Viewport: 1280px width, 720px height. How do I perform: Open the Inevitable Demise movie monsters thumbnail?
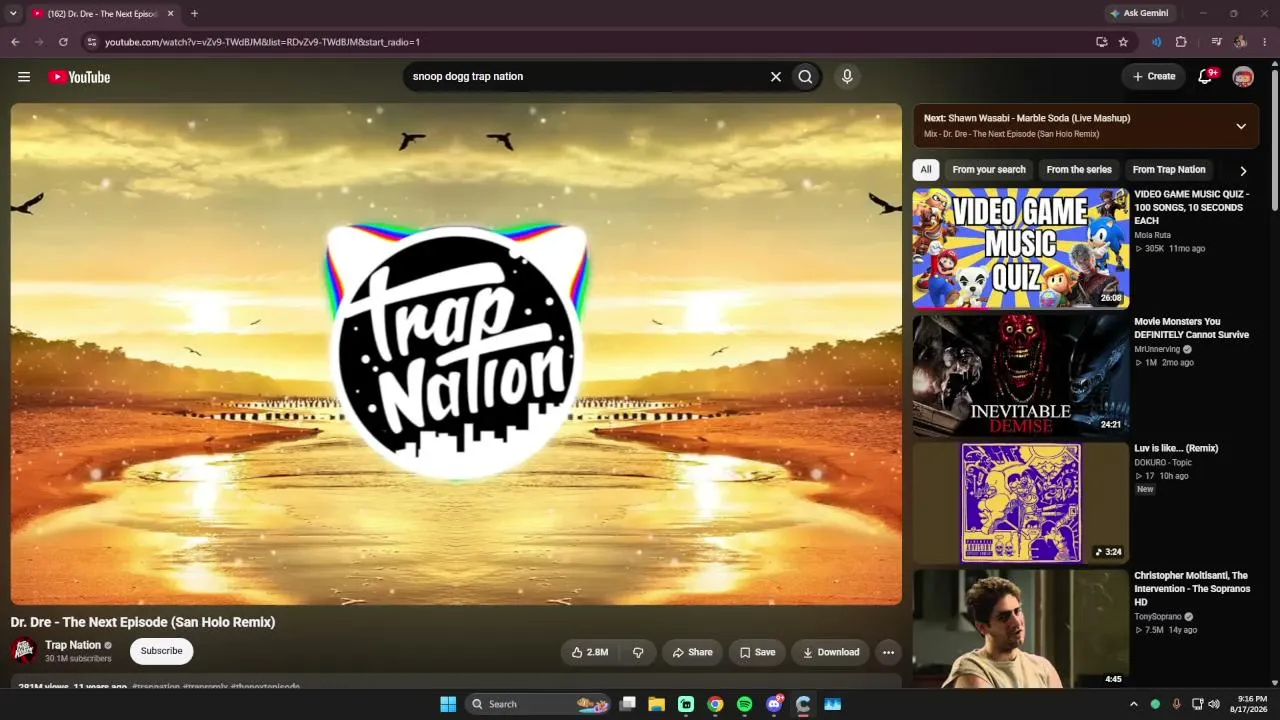tap(1021, 376)
